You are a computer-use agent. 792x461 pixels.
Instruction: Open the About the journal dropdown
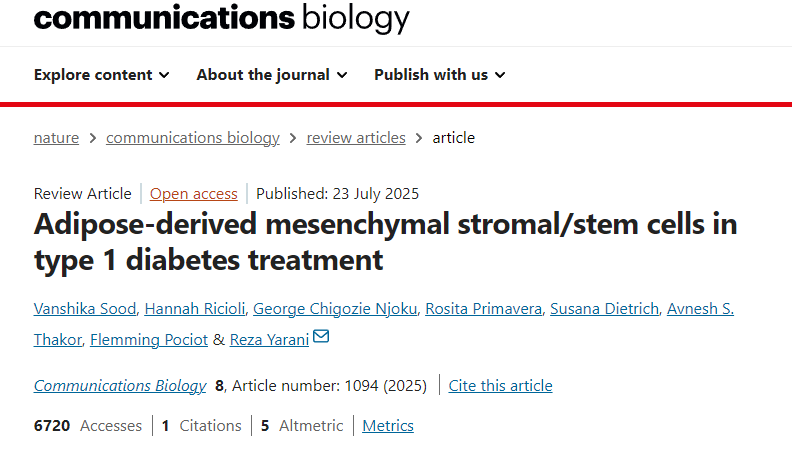coord(272,75)
